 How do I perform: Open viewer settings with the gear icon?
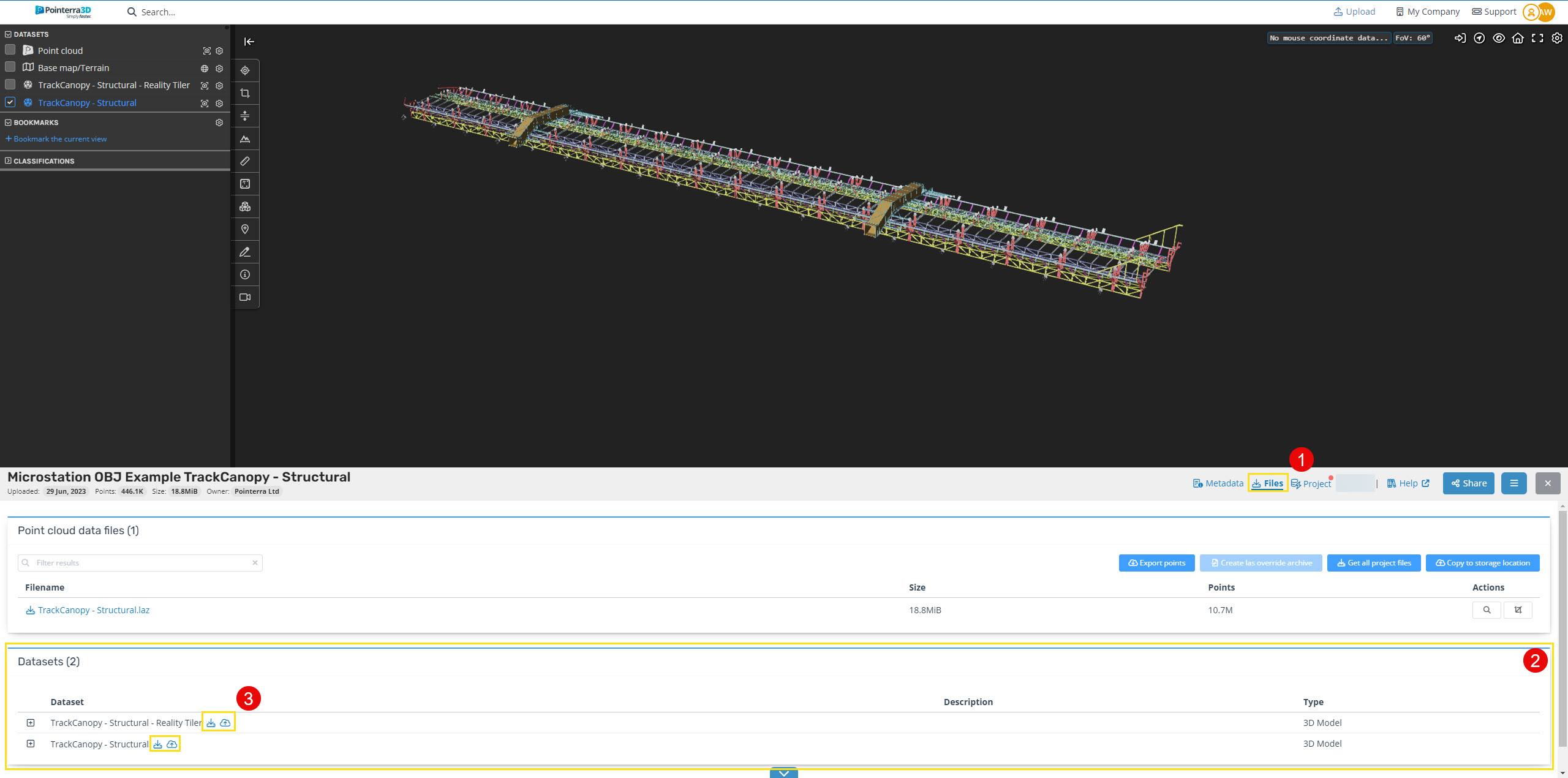(1558, 38)
